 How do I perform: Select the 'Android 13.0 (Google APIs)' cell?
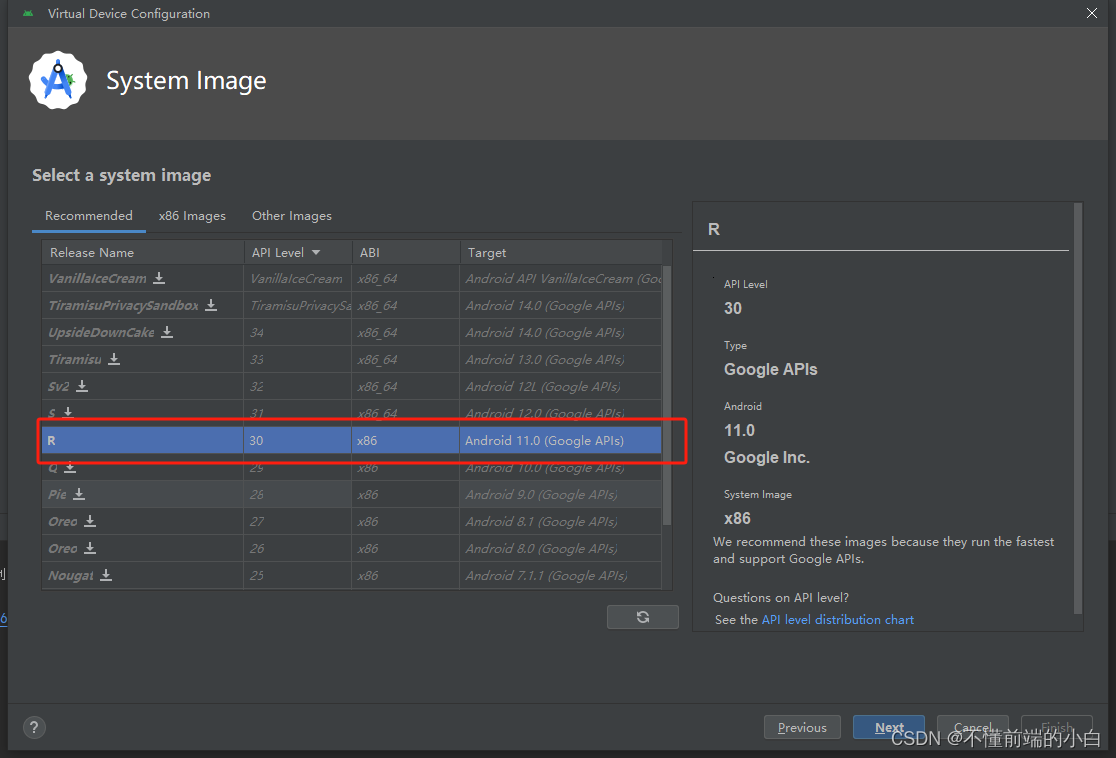[x=561, y=359]
